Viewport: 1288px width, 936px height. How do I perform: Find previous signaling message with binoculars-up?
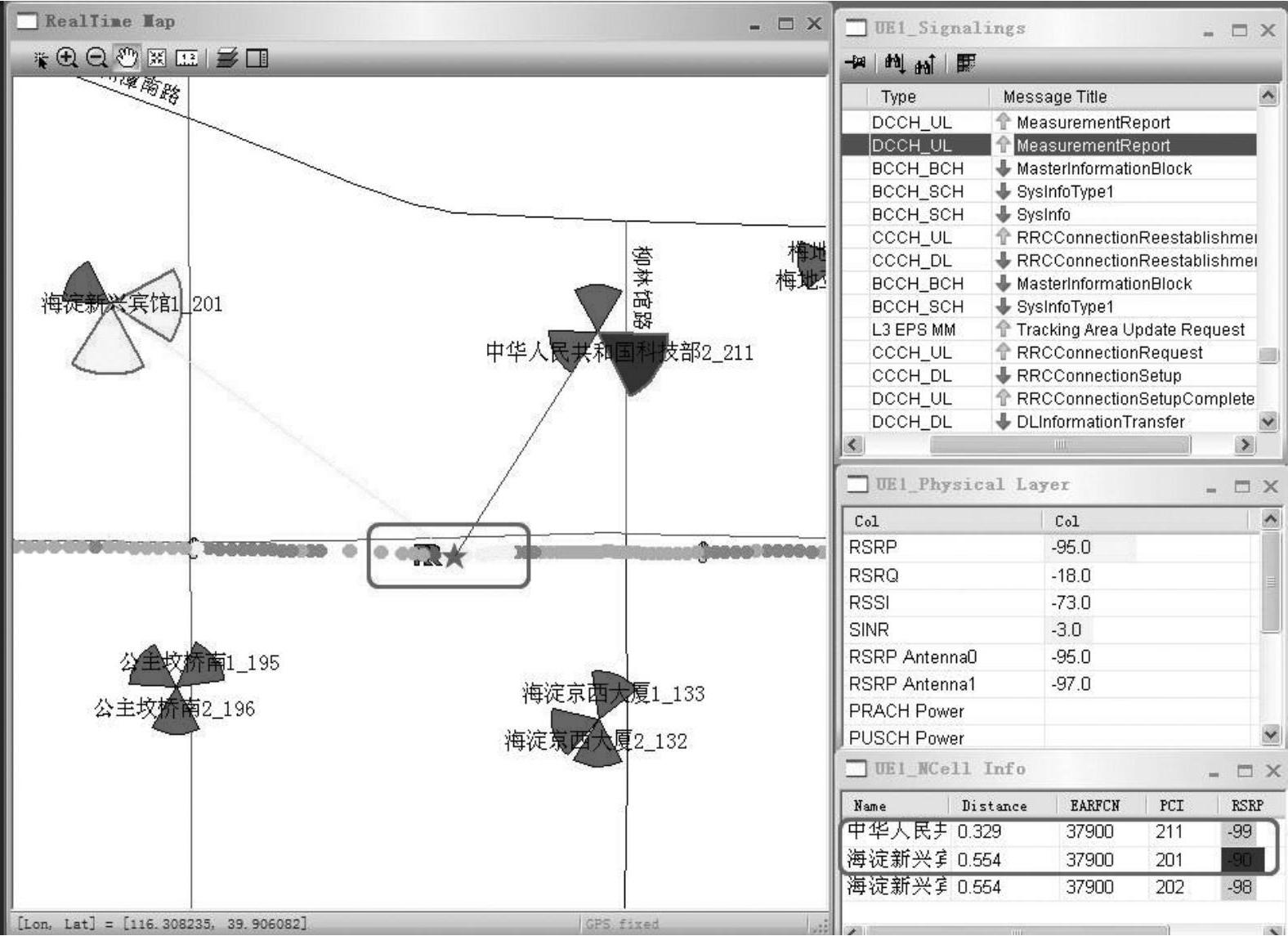(x=925, y=63)
